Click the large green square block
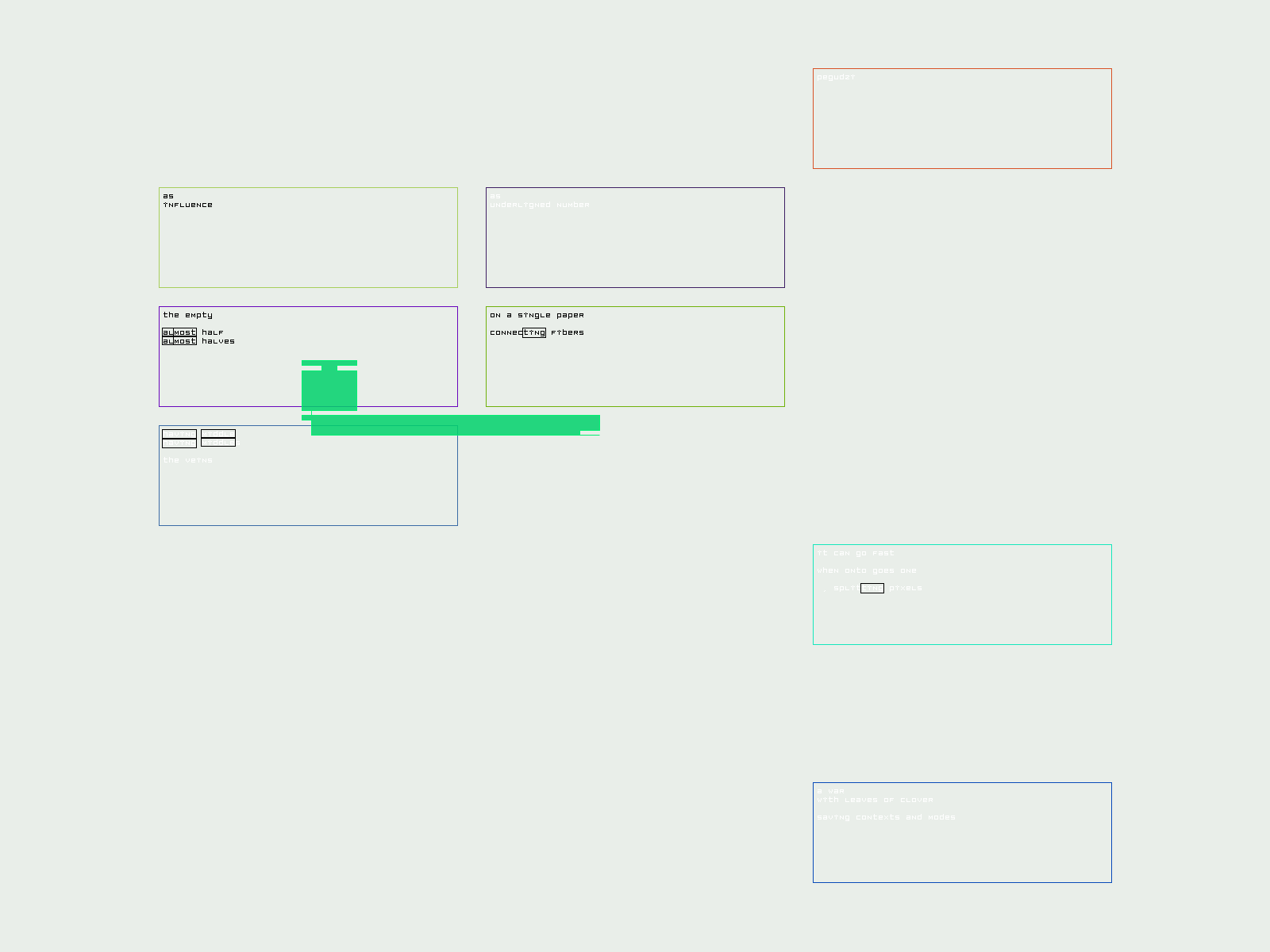The height and width of the screenshot is (952, 1270). click(329, 390)
